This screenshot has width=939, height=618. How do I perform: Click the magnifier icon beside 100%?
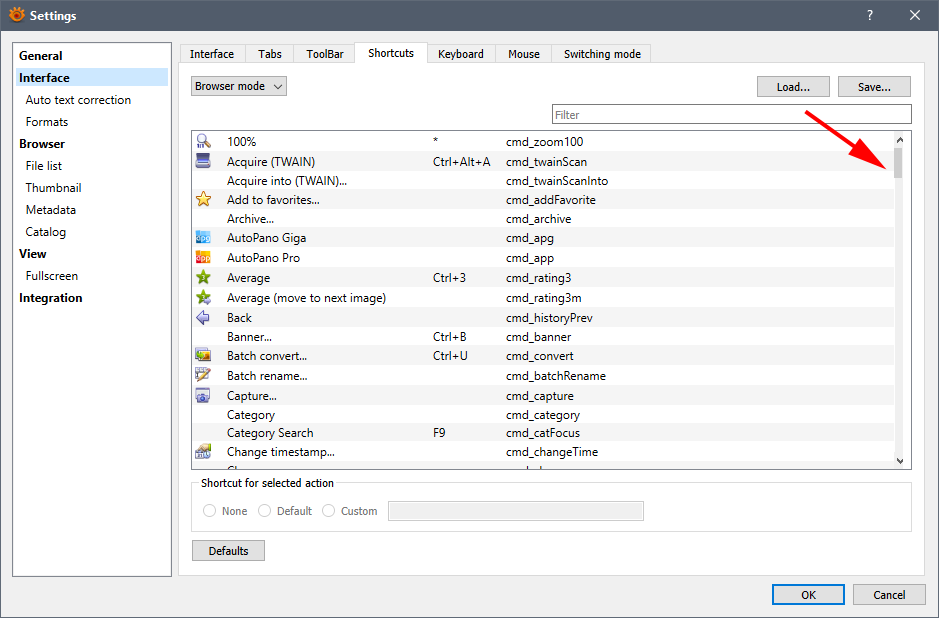(x=203, y=142)
